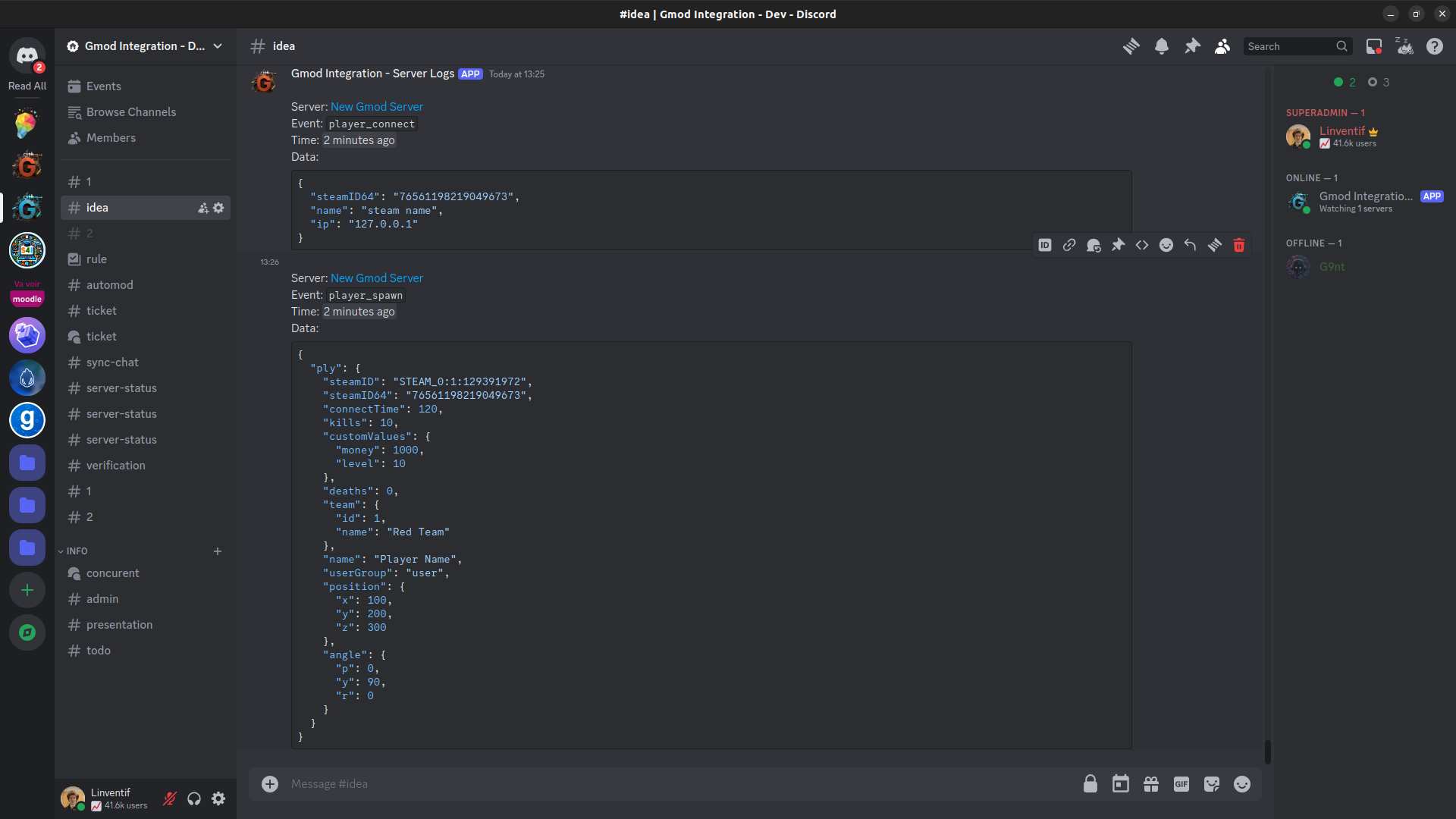
Task: Open Gmod Integration bot member entry
Action: (1363, 202)
